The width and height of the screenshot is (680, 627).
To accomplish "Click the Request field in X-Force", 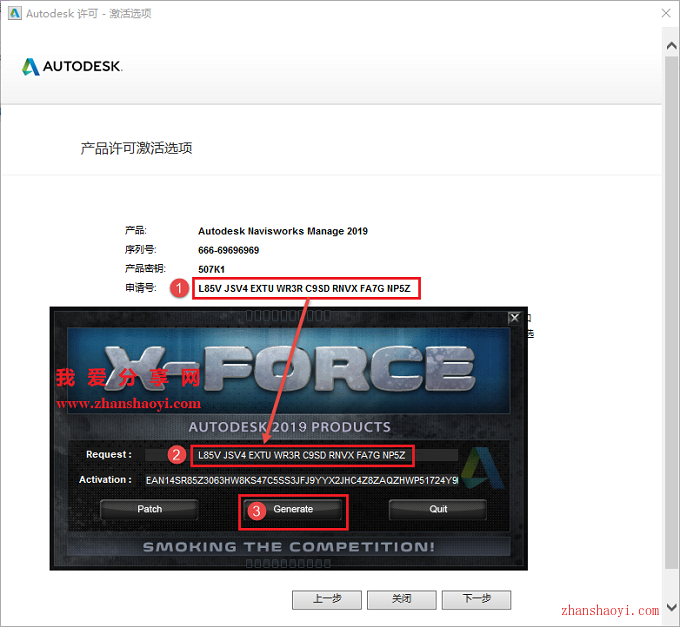I will pyautogui.click(x=301, y=455).
